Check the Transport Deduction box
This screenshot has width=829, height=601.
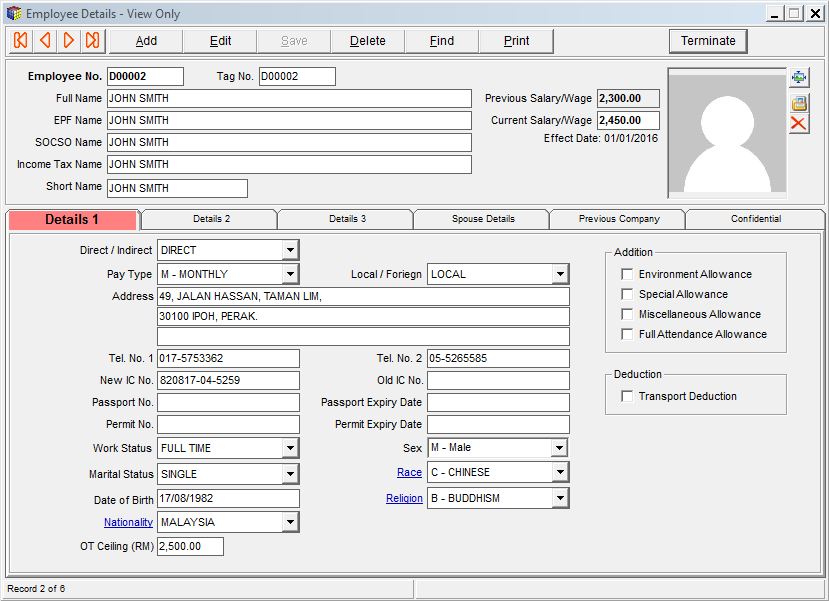627,396
